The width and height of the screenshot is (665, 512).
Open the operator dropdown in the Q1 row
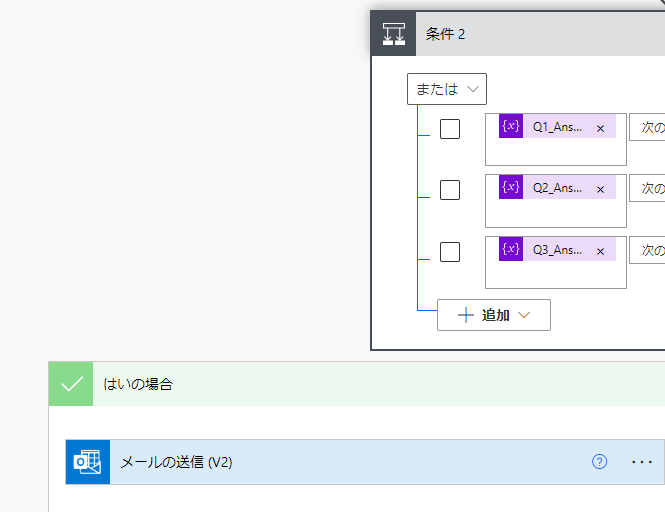648,127
